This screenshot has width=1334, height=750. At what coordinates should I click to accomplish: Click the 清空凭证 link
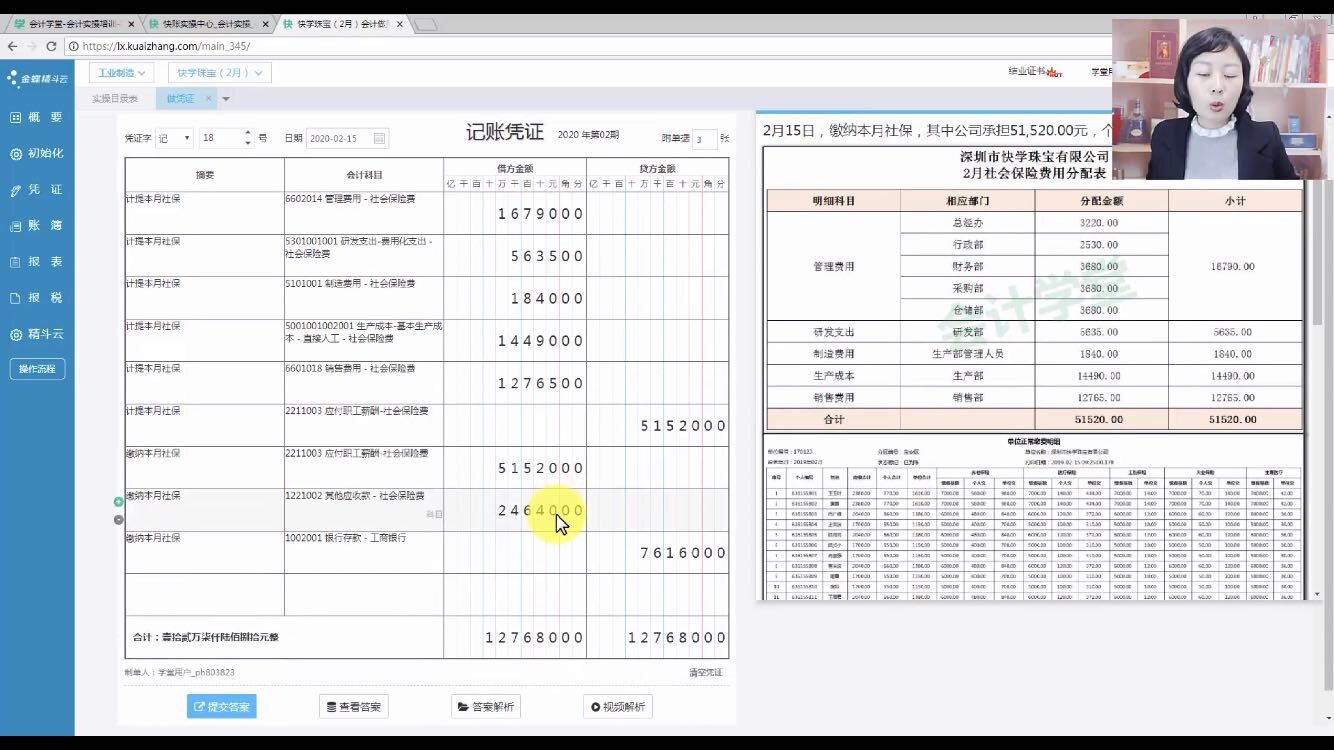[705, 673]
